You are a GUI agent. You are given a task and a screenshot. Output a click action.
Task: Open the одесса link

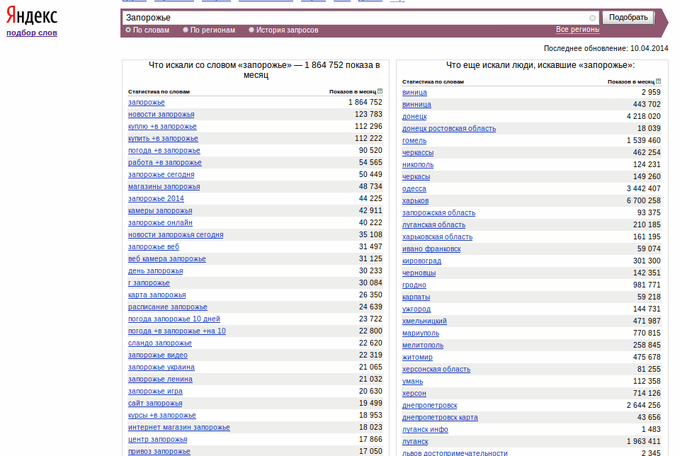(414, 189)
